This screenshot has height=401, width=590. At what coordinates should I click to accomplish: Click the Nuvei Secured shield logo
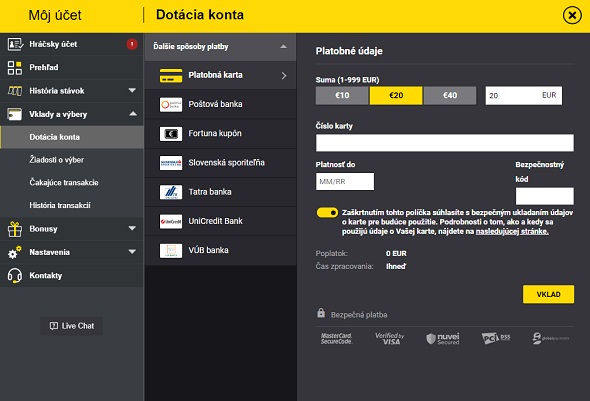443,339
